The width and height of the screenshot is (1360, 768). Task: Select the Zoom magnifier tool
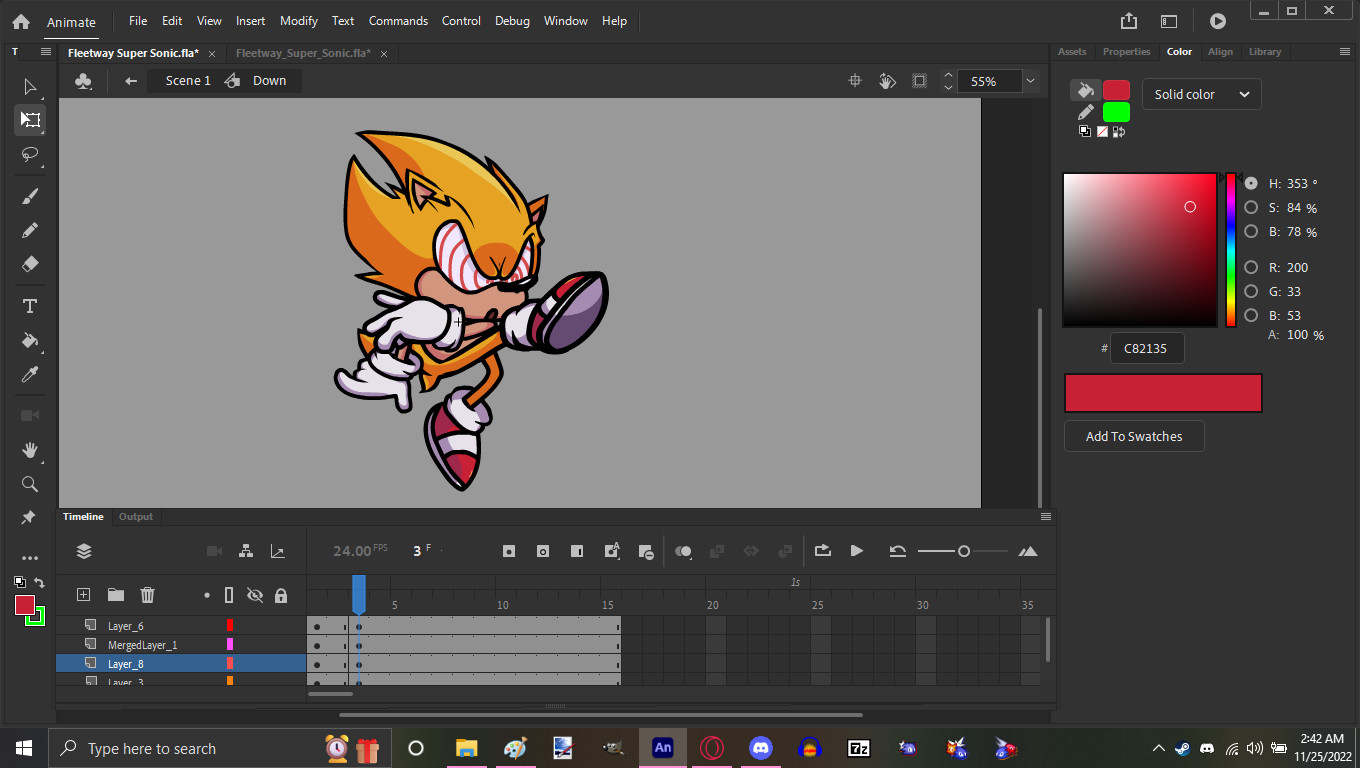pos(30,484)
